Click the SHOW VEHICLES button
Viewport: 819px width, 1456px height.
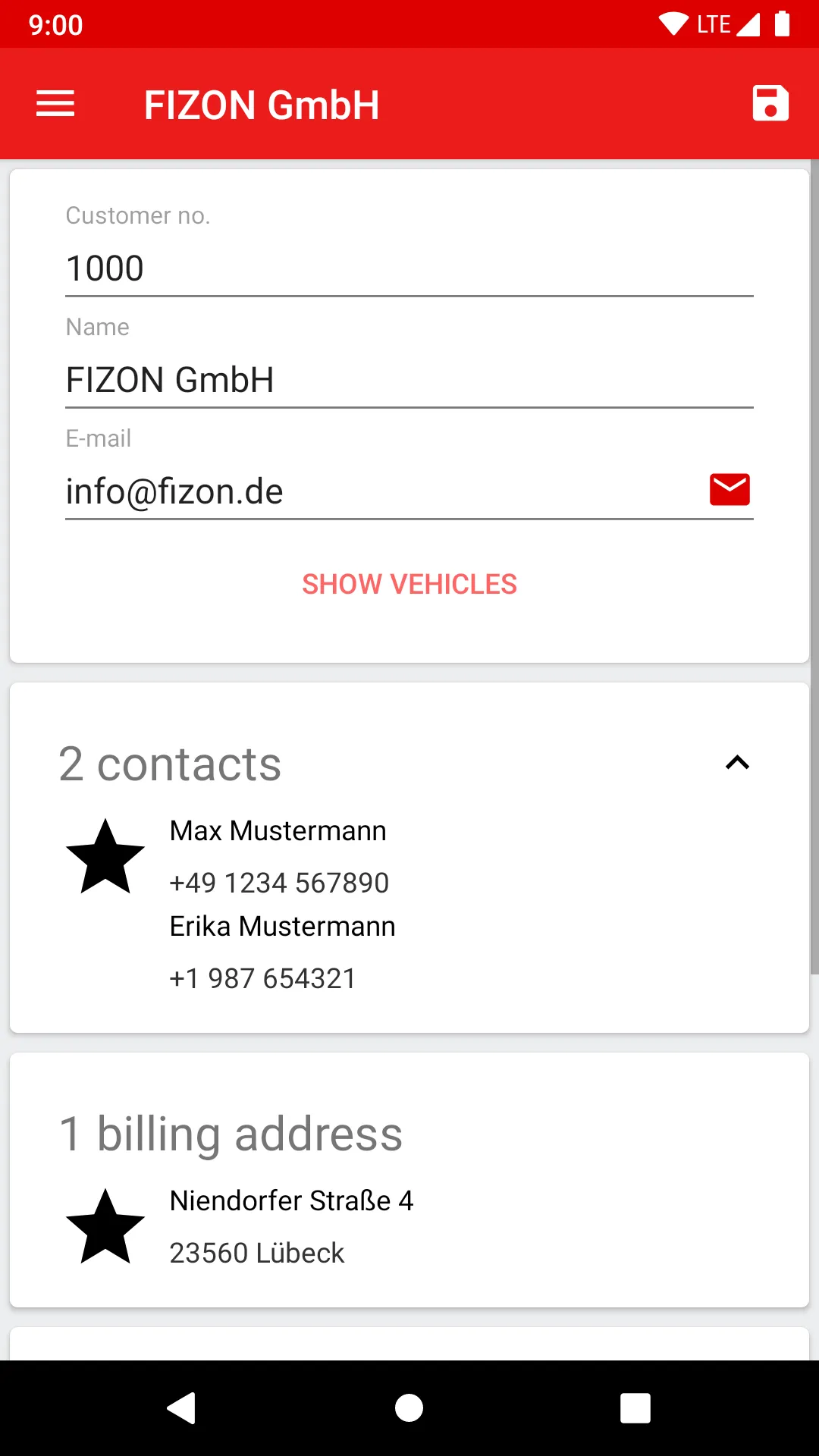[409, 584]
